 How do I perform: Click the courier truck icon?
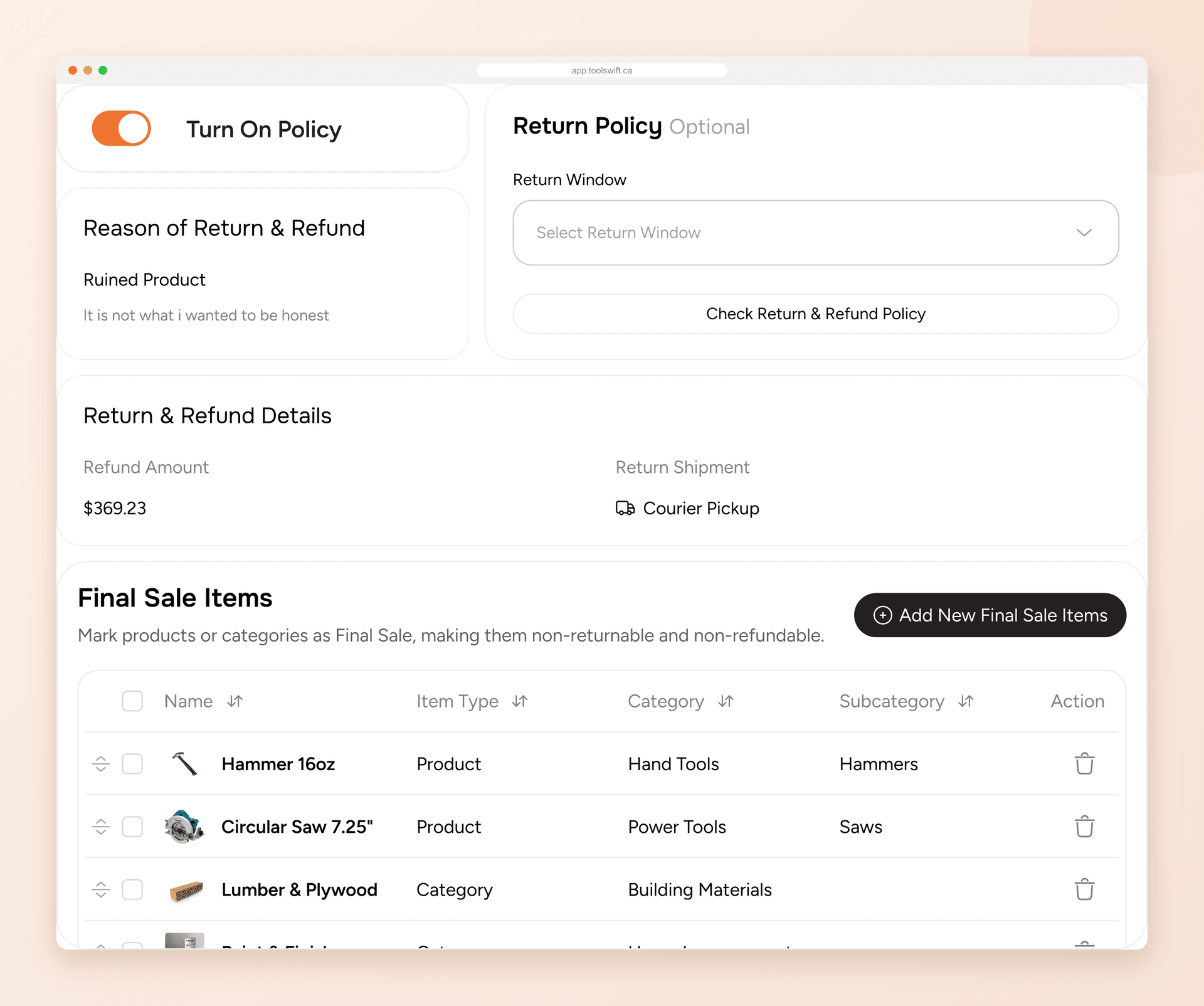pyautogui.click(x=625, y=508)
